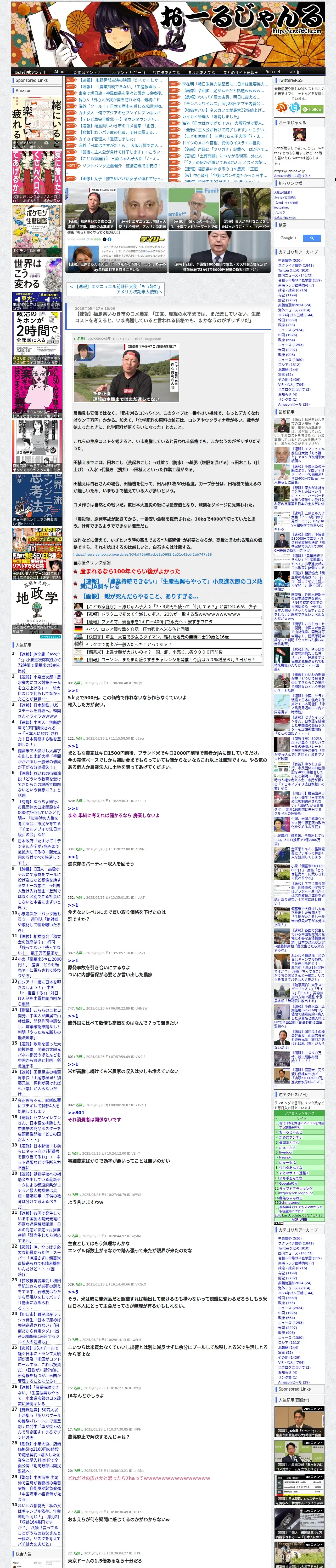Open category VIP・なんj (704)
This screenshot has height=1568, width=336.
[291, 384]
